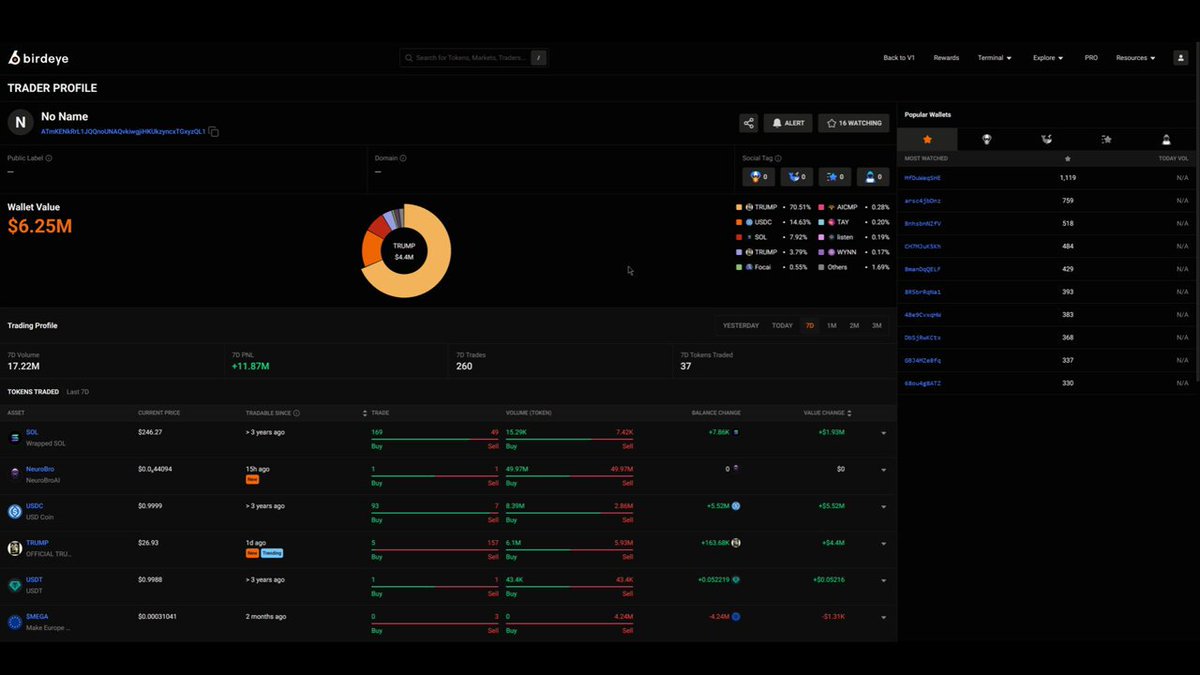This screenshot has height=675, width=1200.
Task: Click the ALERT button
Action: (788, 123)
